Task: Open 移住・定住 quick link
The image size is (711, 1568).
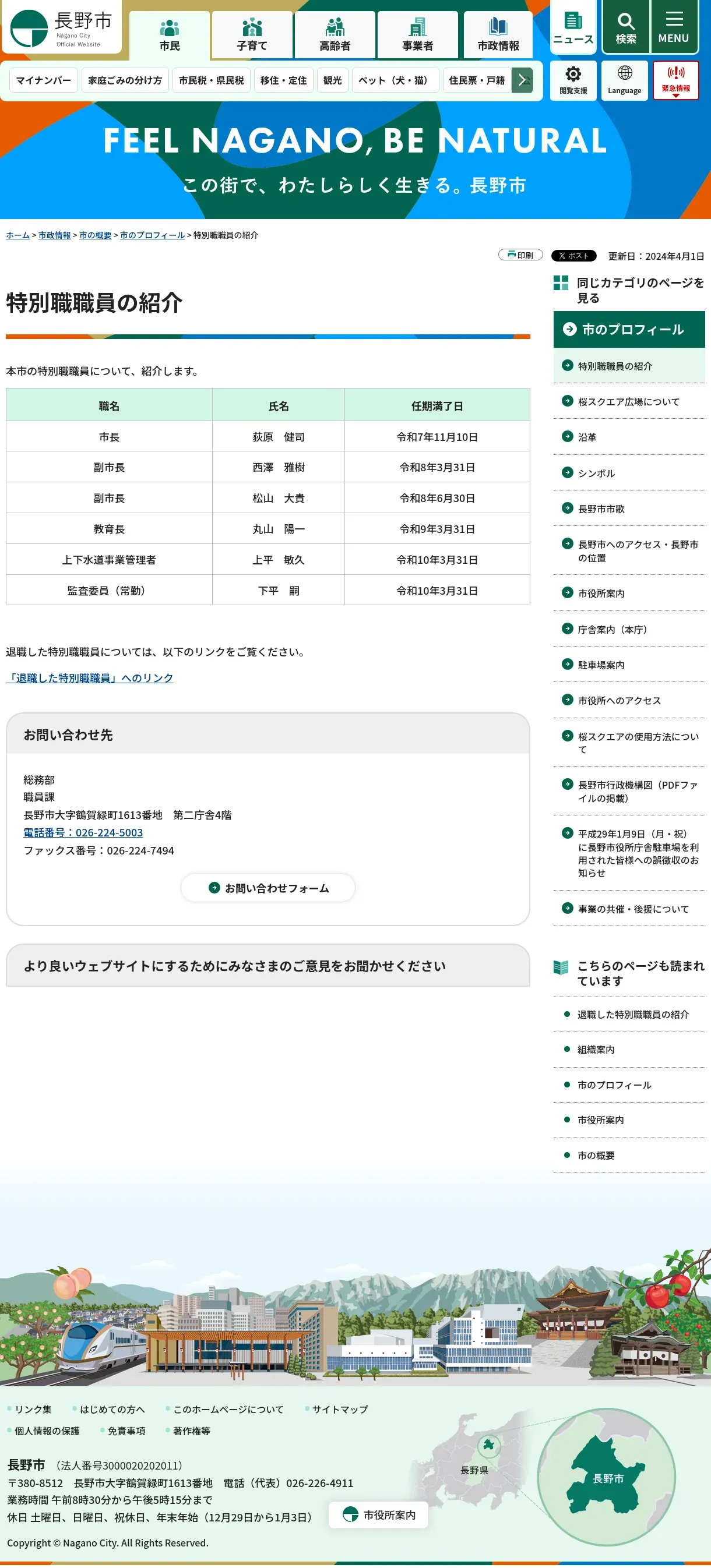Action: point(283,80)
